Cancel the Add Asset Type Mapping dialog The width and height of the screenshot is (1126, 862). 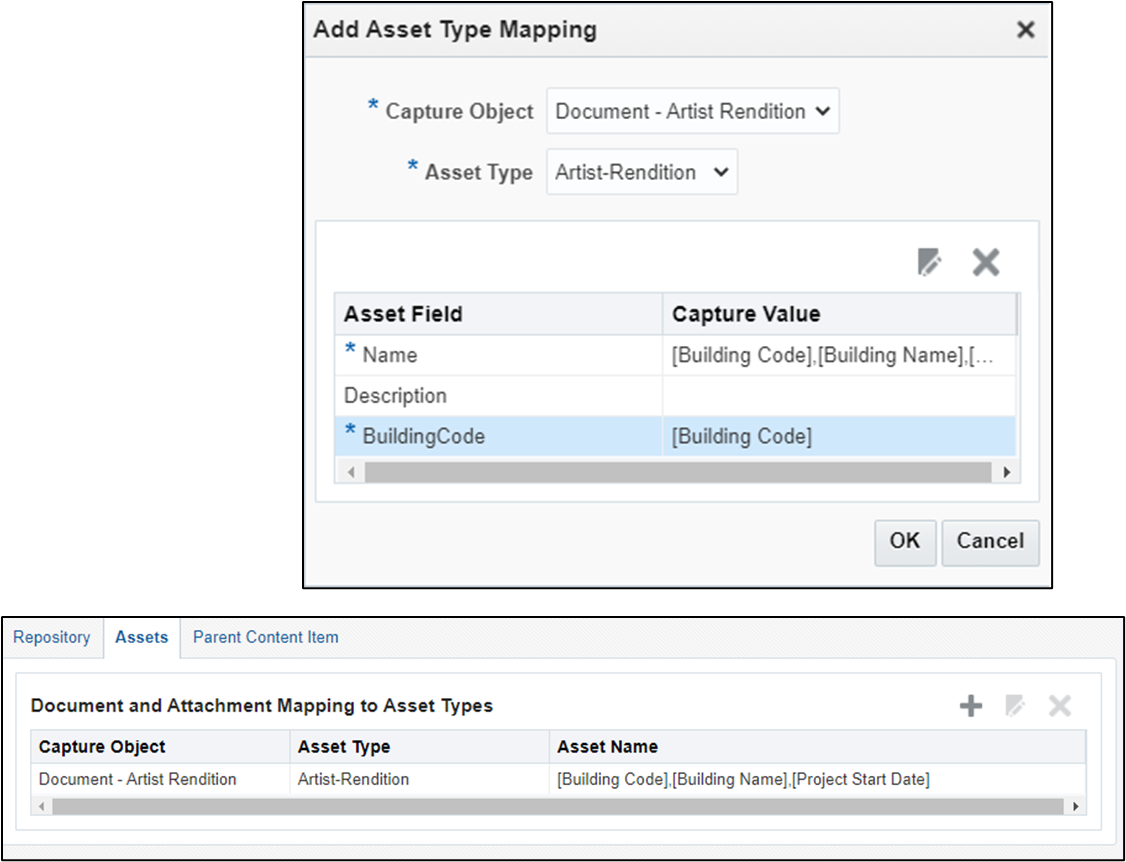point(990,542)
